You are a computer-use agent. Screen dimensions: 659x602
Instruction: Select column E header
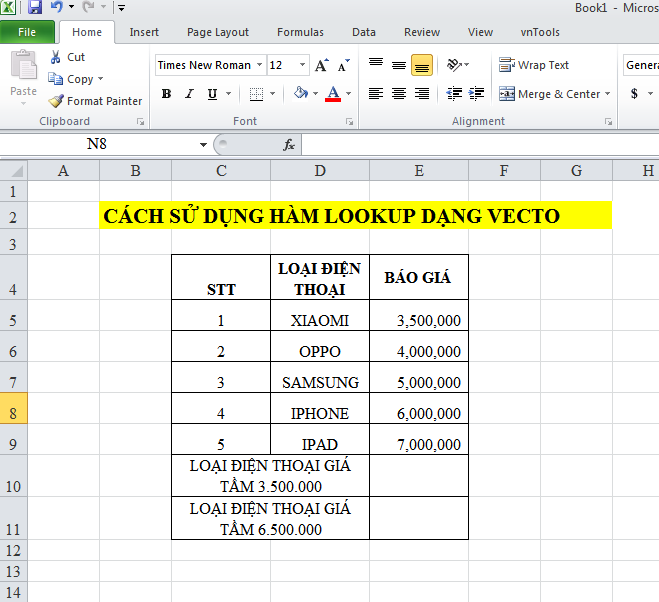[x=419, y=171]
